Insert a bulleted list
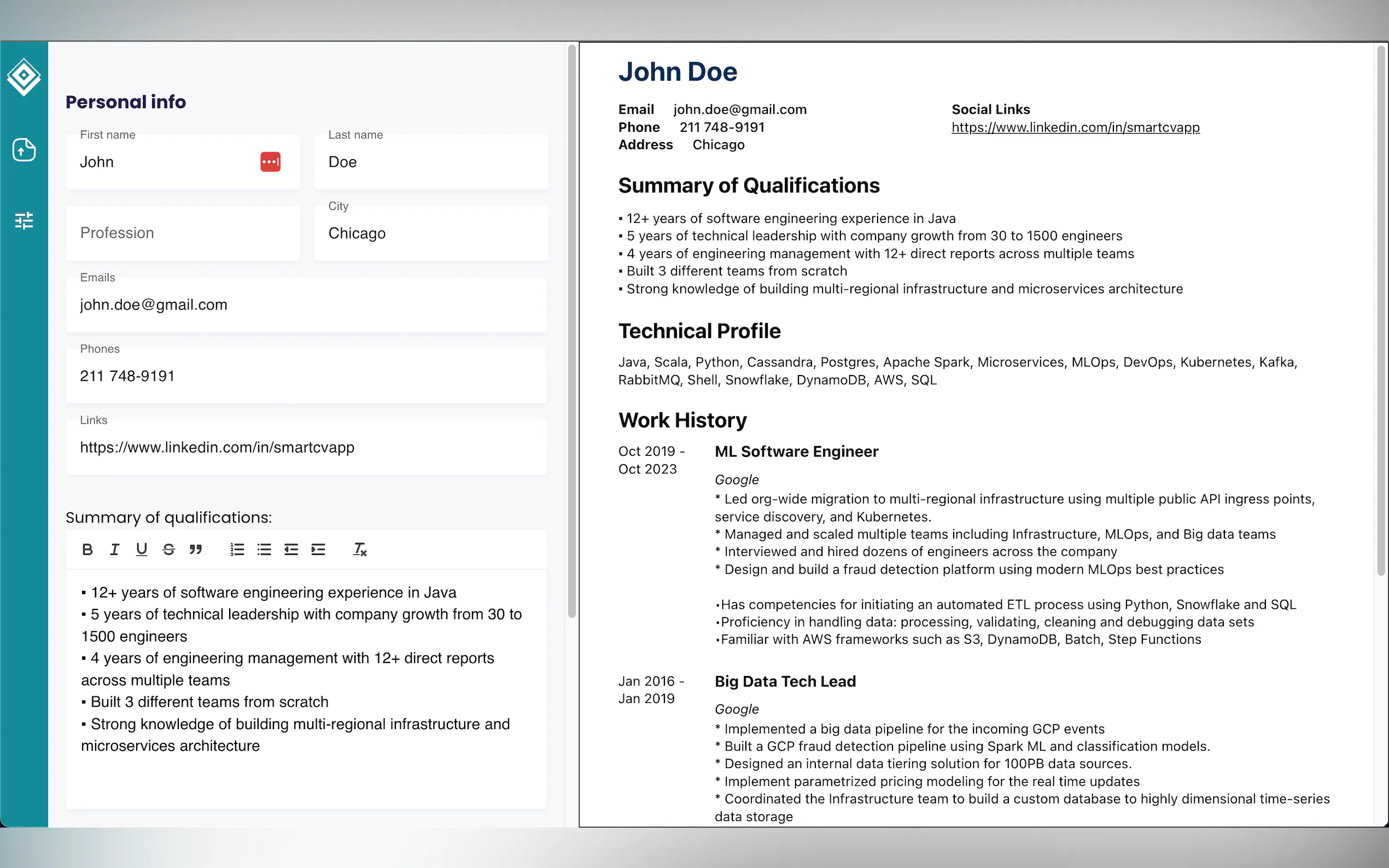Viewport: 1389px width, 868px height. tap(264, 549)
